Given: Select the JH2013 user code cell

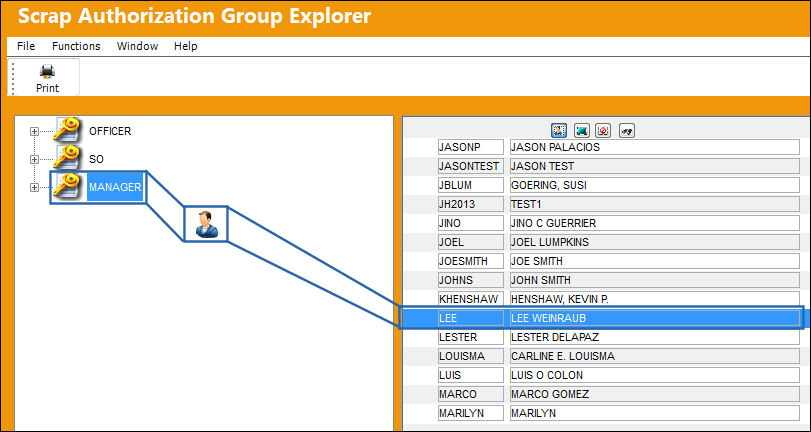Looking at the screenshot, I should 471,204.
